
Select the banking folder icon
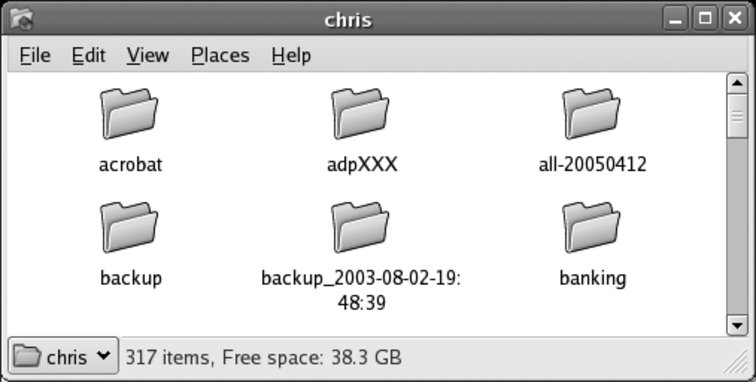click(591, 228)
